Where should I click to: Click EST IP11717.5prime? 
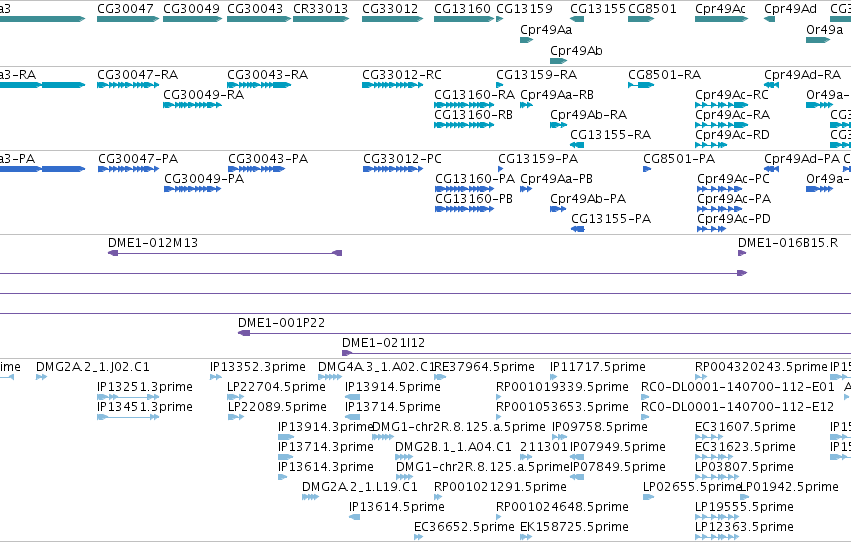(x=554, y=377)
